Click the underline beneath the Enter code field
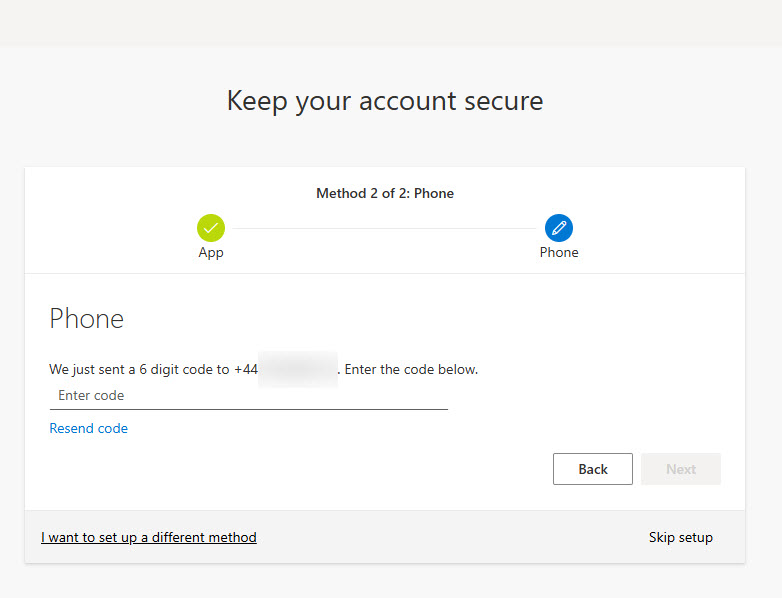 (248, 409)
